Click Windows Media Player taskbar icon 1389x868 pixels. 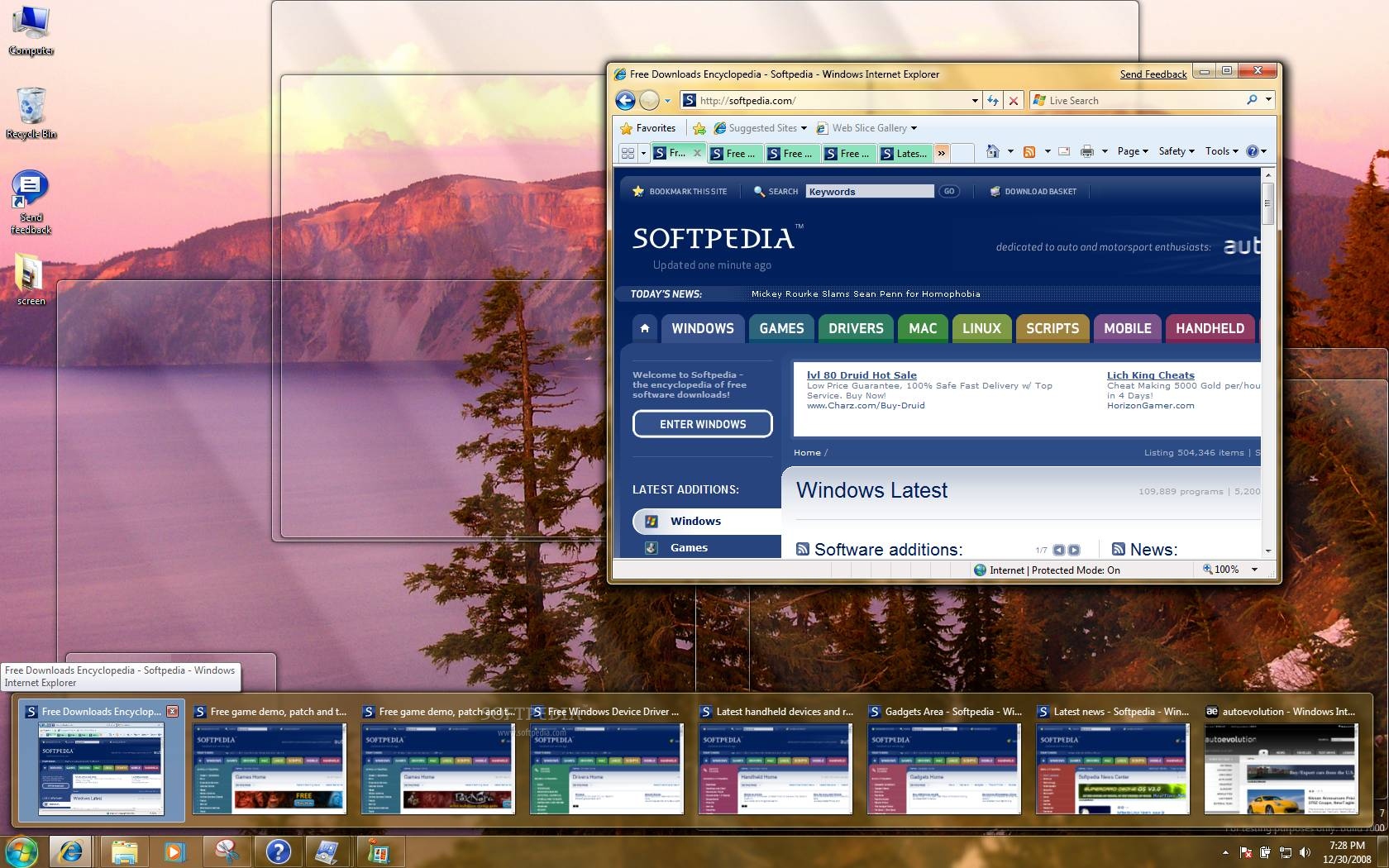click(174, 851)
